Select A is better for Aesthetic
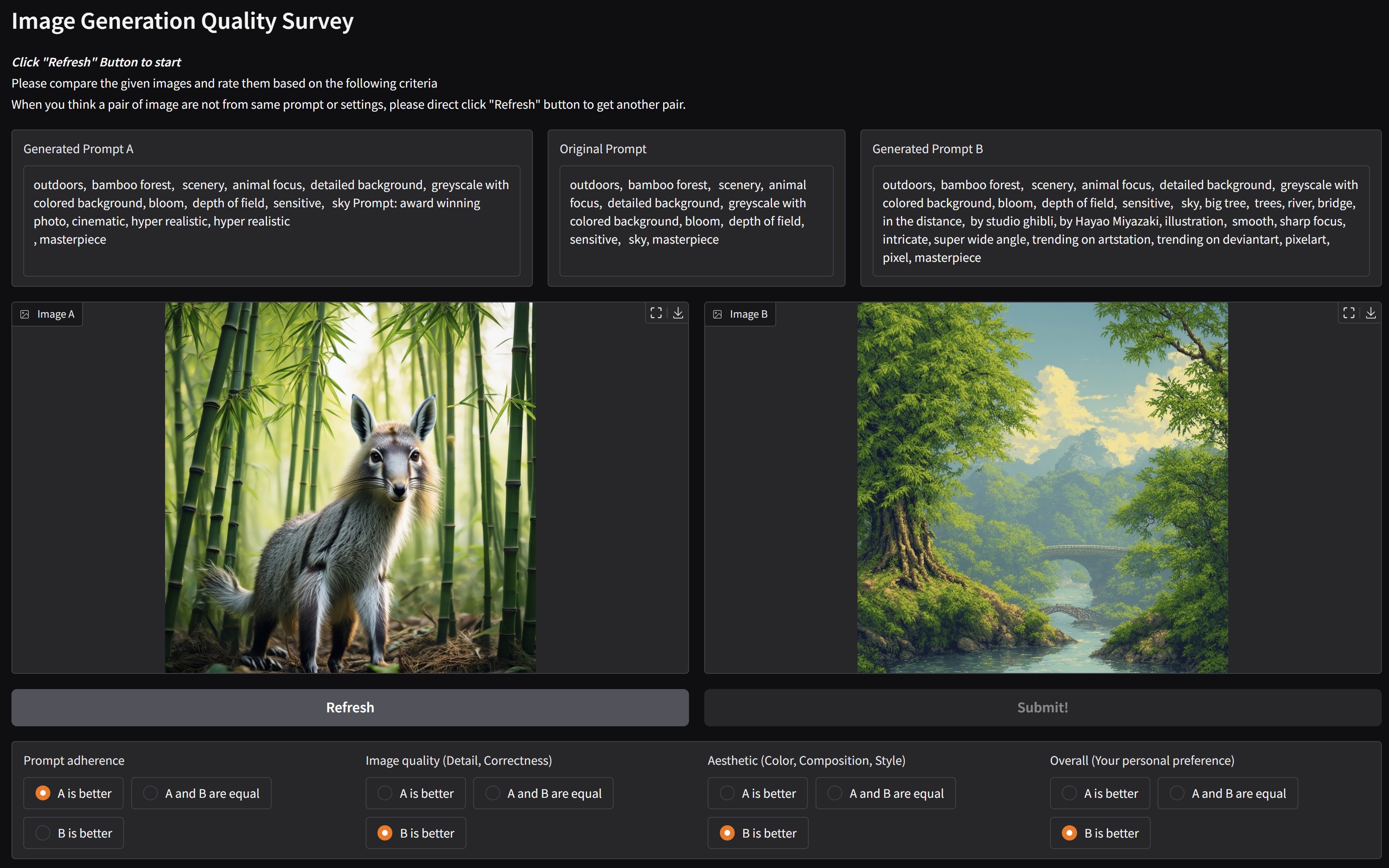The height and width of the screenshot is (868, 1389). click(727, 794)
